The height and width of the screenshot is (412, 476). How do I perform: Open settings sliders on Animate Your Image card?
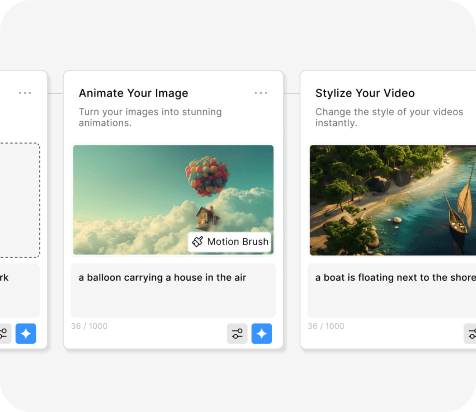pos(237,333)
